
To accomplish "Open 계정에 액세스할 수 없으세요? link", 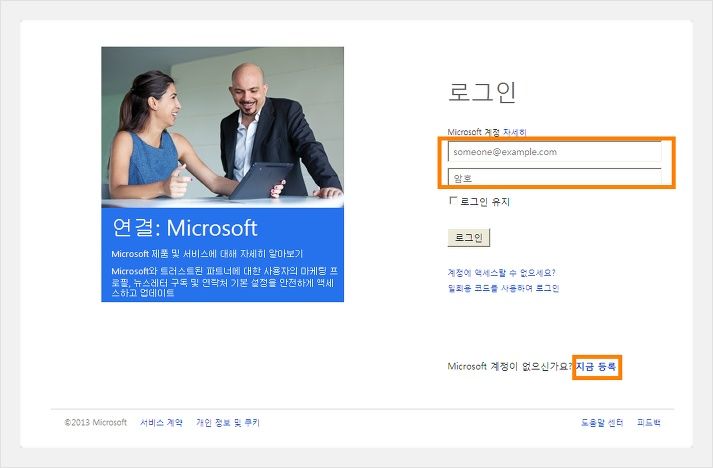I will tap(502, 272).
